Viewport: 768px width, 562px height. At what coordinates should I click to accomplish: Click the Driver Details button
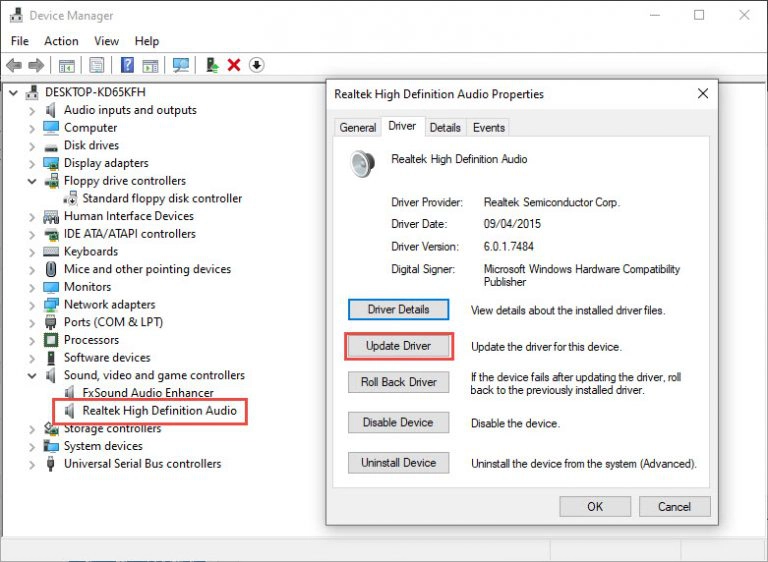click(x=399, y=310)
